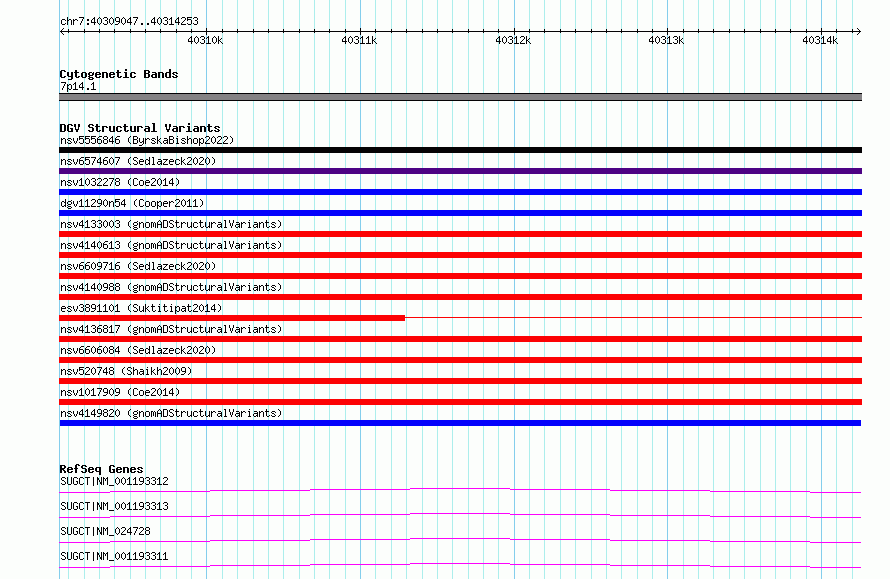Click the 40312k ruler label
This screenshot has width=890, height=579.
point(513,40)
